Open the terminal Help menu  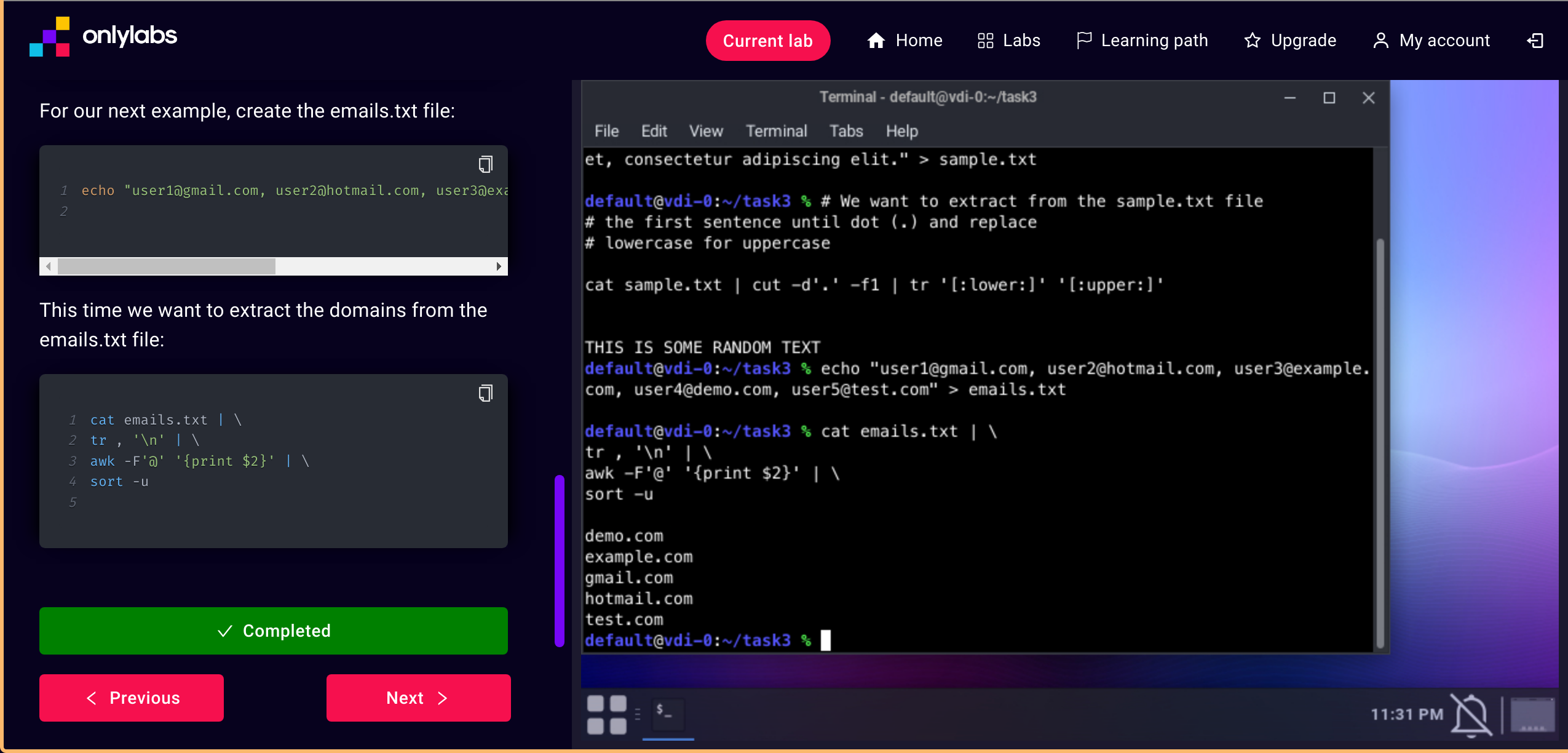coord(901,131)
